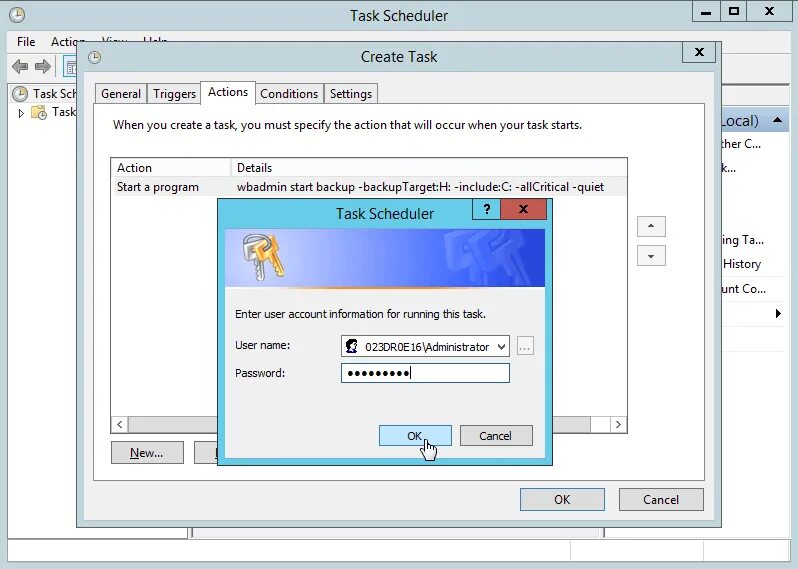Click the show/hide console tree toolbar icon

[70, 67]
